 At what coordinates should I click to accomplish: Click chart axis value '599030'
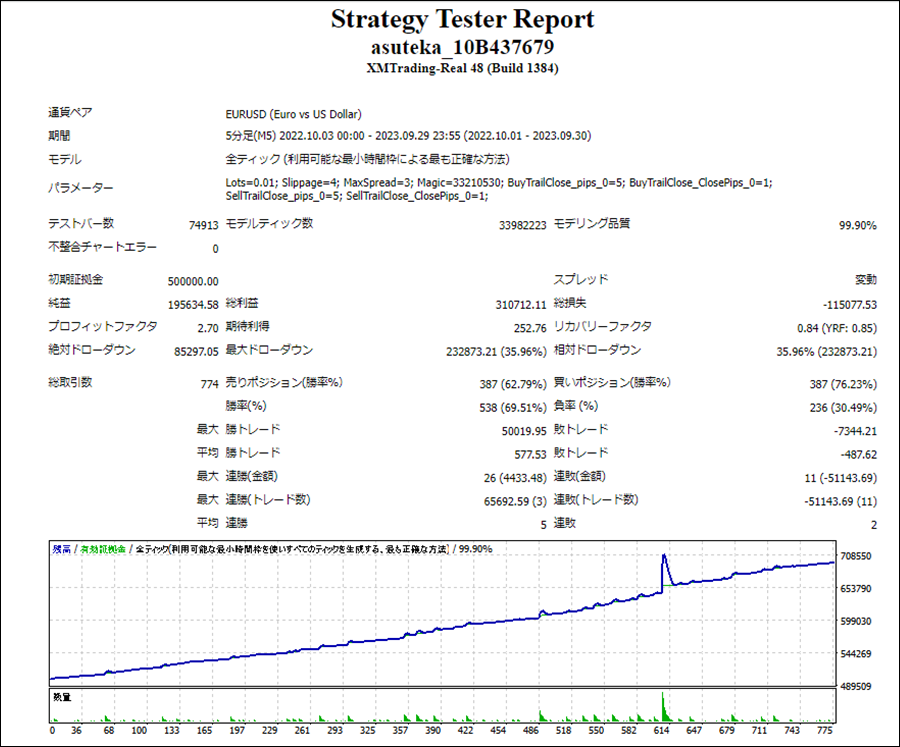click(x=856, y=622)
